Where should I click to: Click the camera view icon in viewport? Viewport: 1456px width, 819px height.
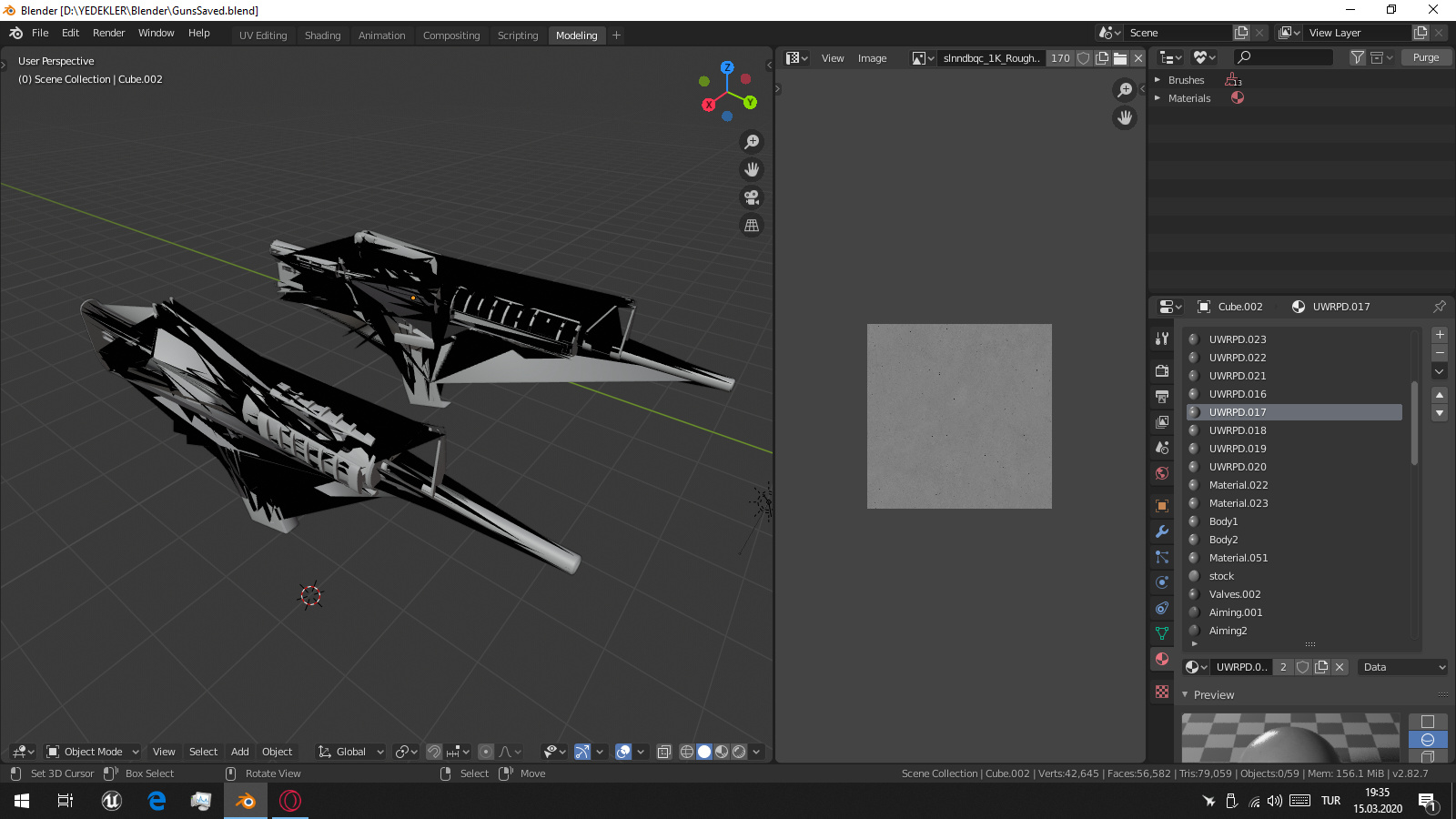pyautogui.click(x=752, y=197)
